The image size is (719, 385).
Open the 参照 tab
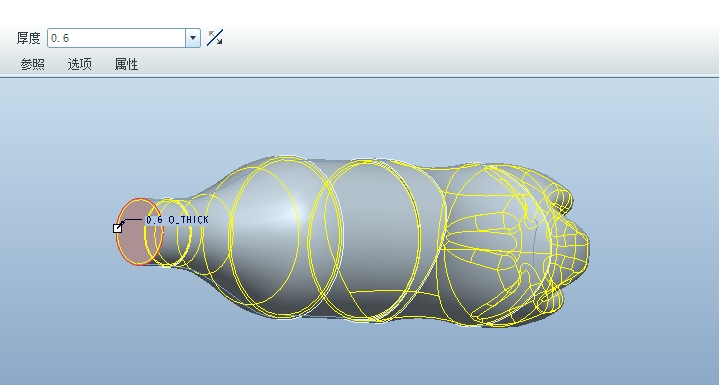point(33,64)
